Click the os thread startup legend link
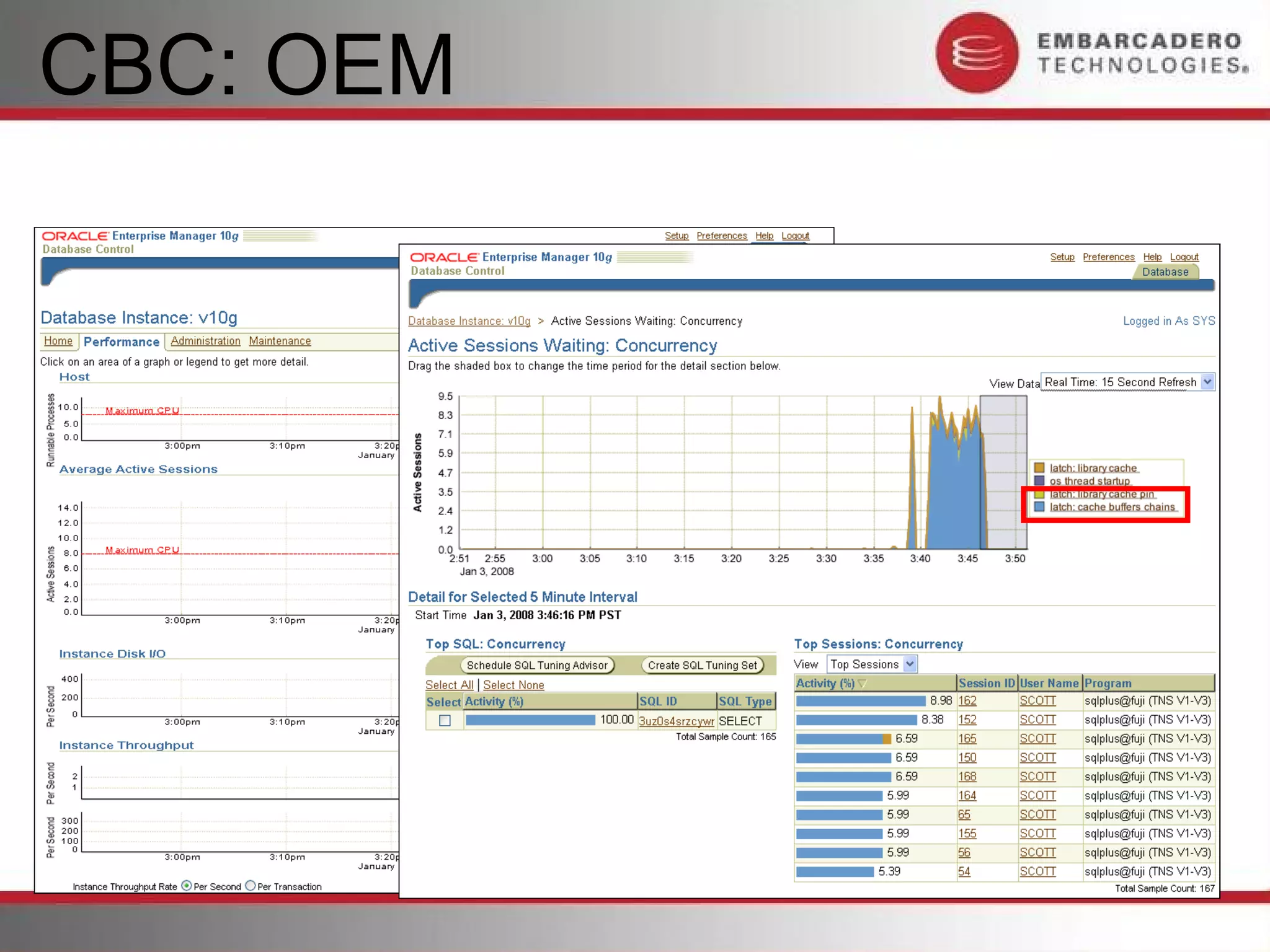Viewport: 1270px width, 952px height. click(x=1090, y=481)
